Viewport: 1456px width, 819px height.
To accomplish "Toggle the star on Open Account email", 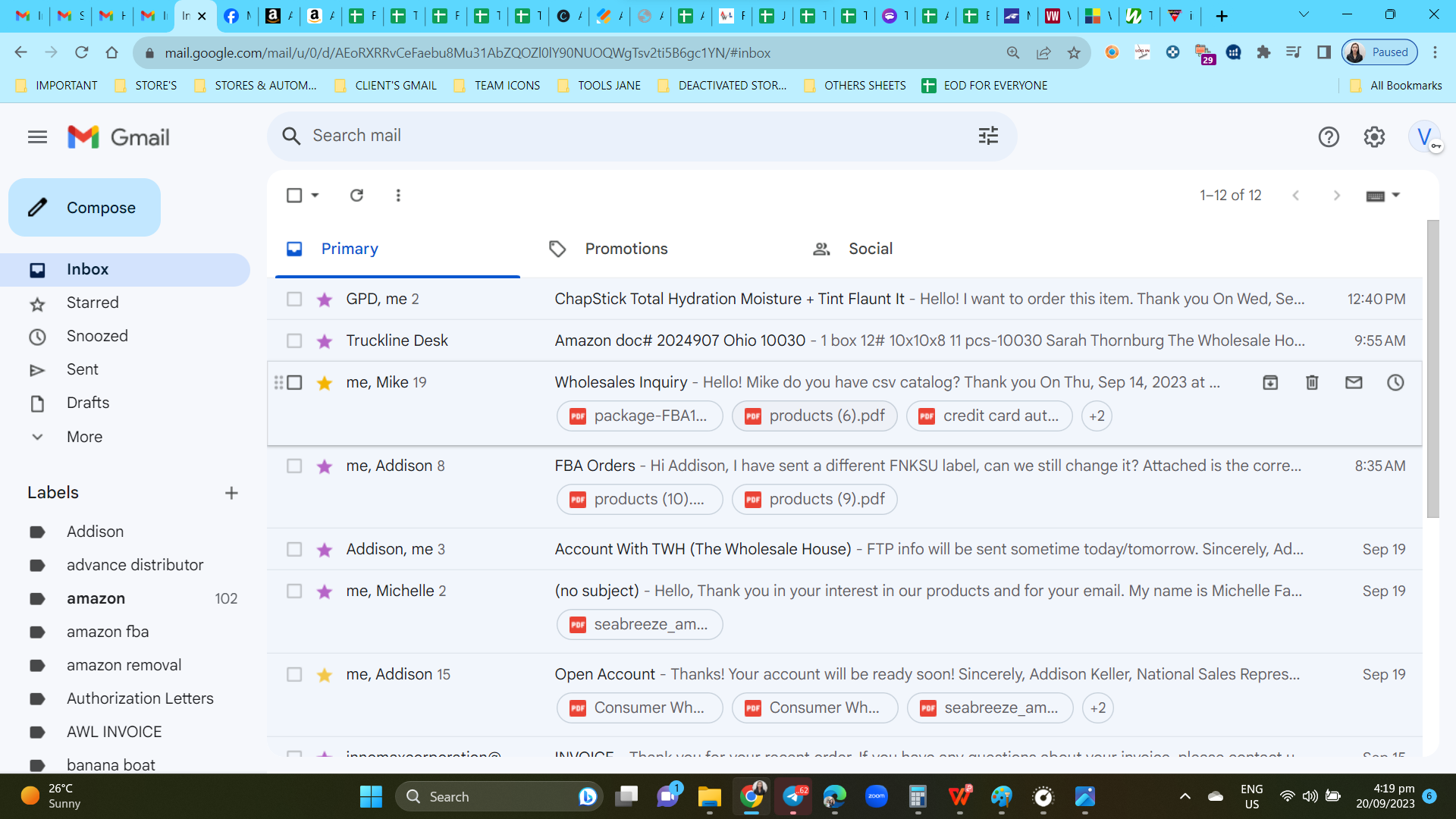I will pyautogui.click(x=325, y=675).
